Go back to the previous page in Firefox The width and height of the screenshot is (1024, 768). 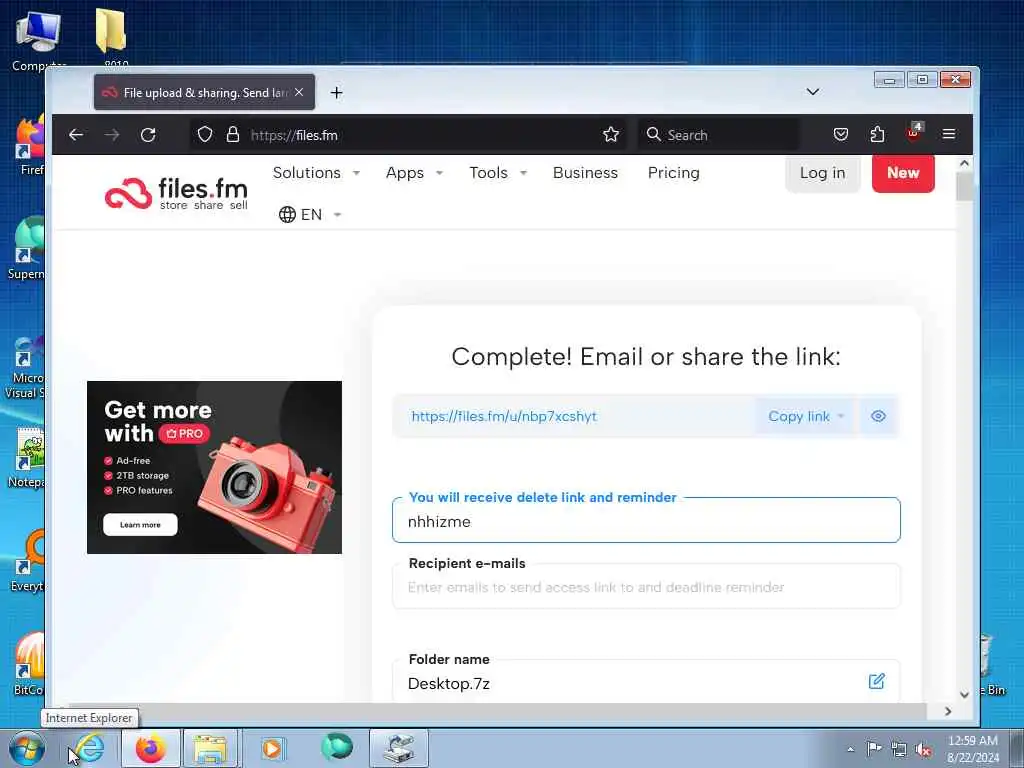[x=76, y=135]
